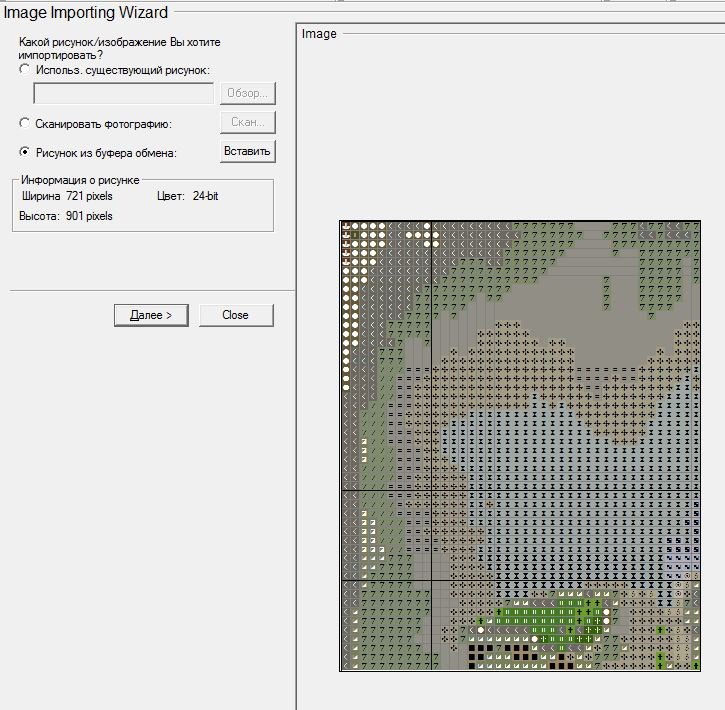Click the 'Image Importing Wizard' title text
The height and width of the screenshot is (710, 725).
(87, 12)
